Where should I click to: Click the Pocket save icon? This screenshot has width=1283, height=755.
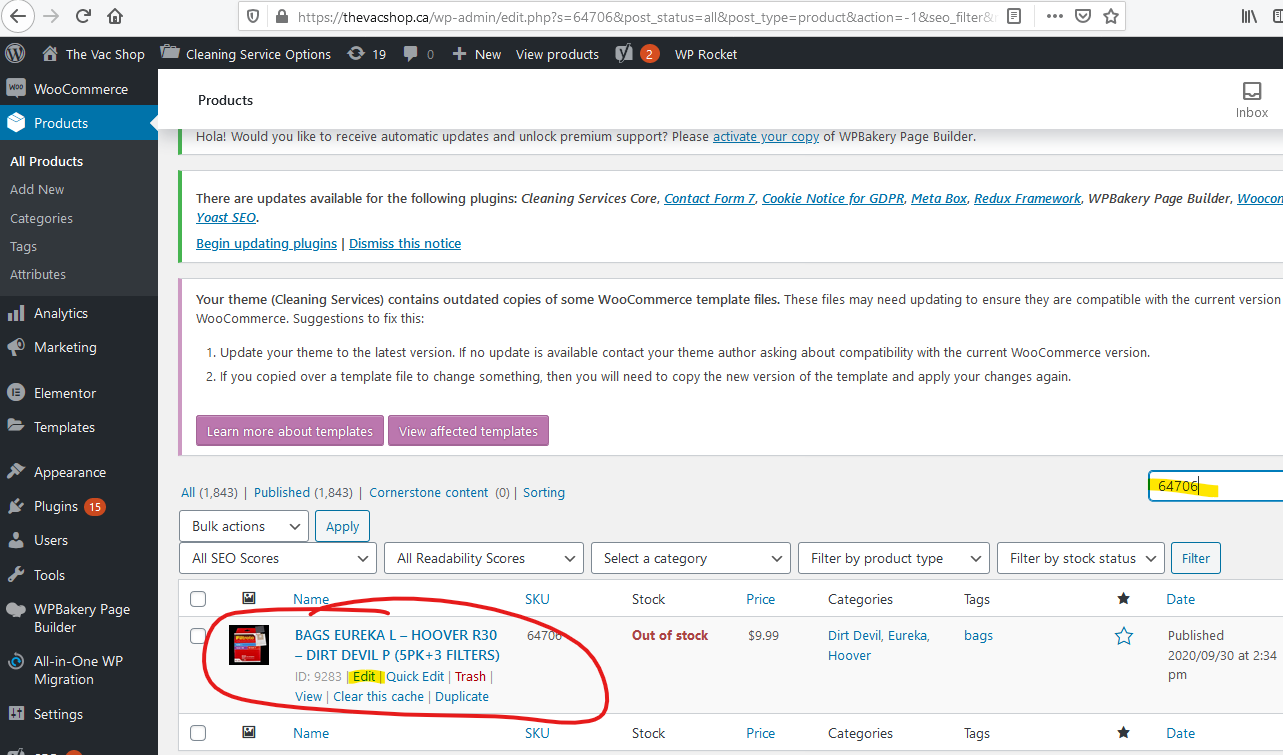click(x=1083, y=16)
